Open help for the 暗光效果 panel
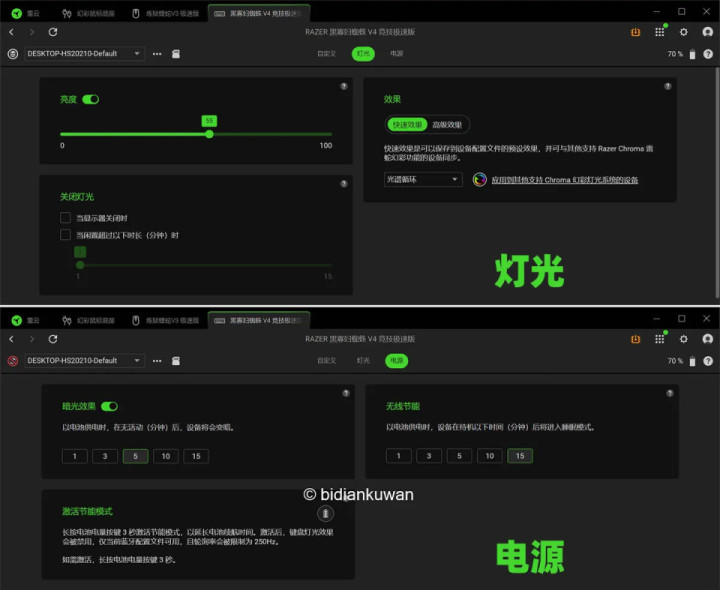Screen dimensions: 720x590 (346, 393)
